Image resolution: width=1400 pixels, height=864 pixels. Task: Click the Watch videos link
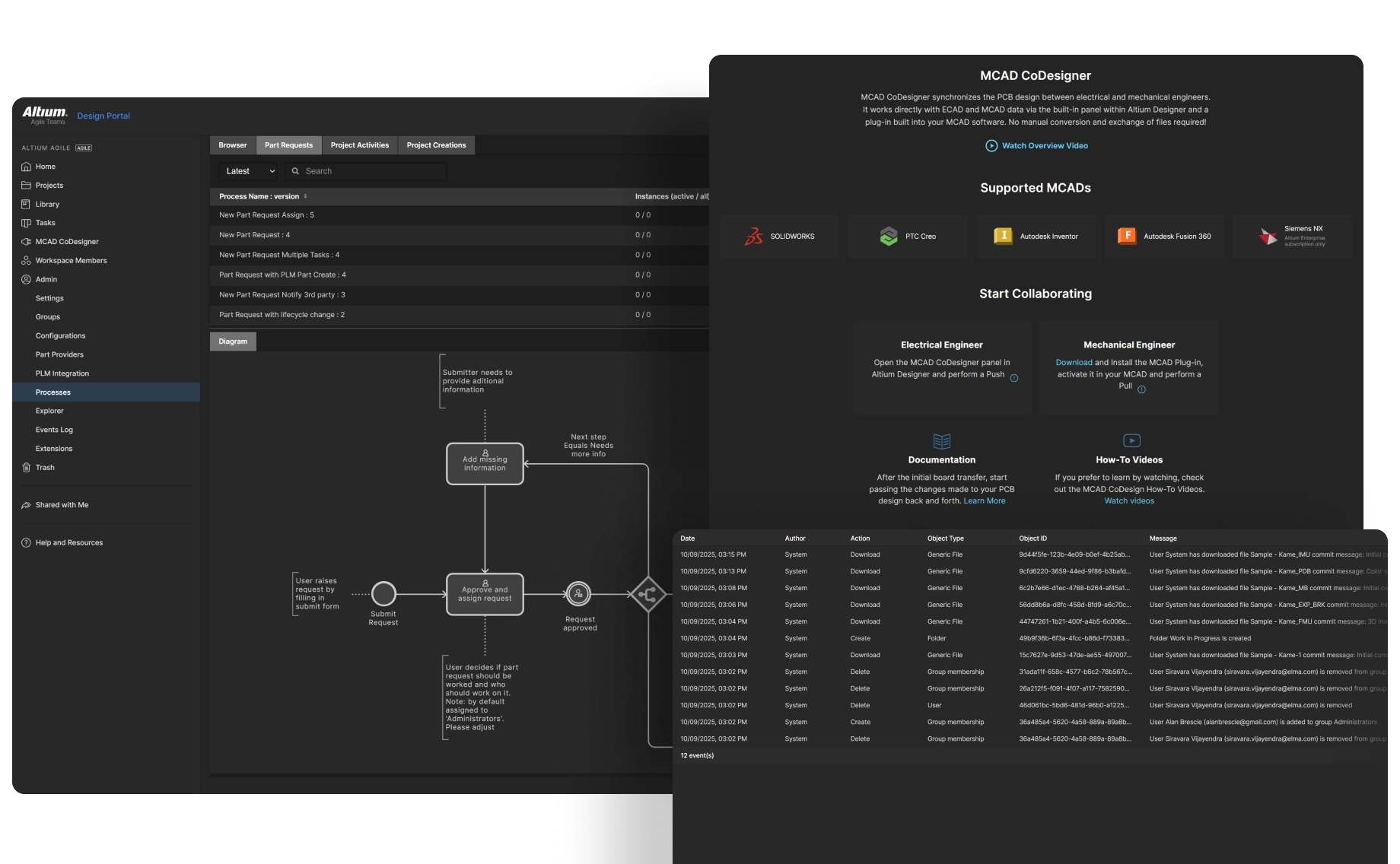(1129, 501)
